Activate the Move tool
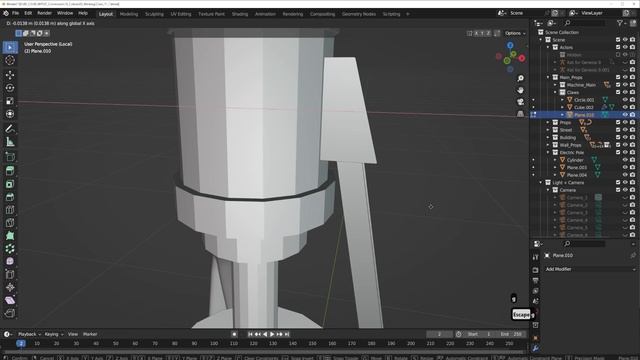 10,75
